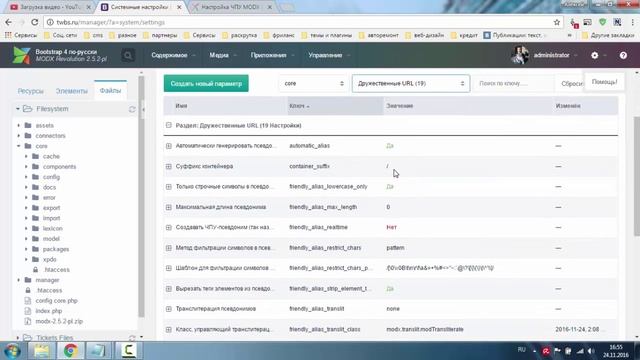Open the core namespace dropdown

click(x=313, y=83)
